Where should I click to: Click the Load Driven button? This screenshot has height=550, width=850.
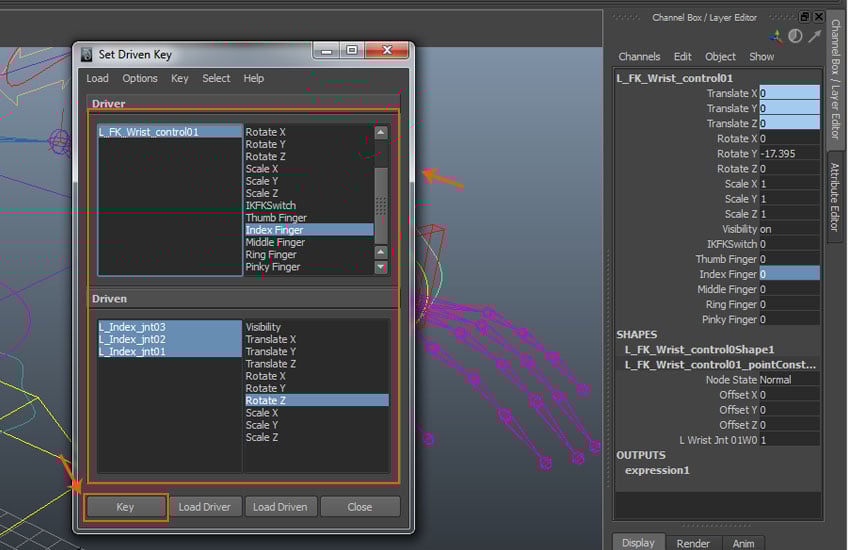(x=280, y=507)
